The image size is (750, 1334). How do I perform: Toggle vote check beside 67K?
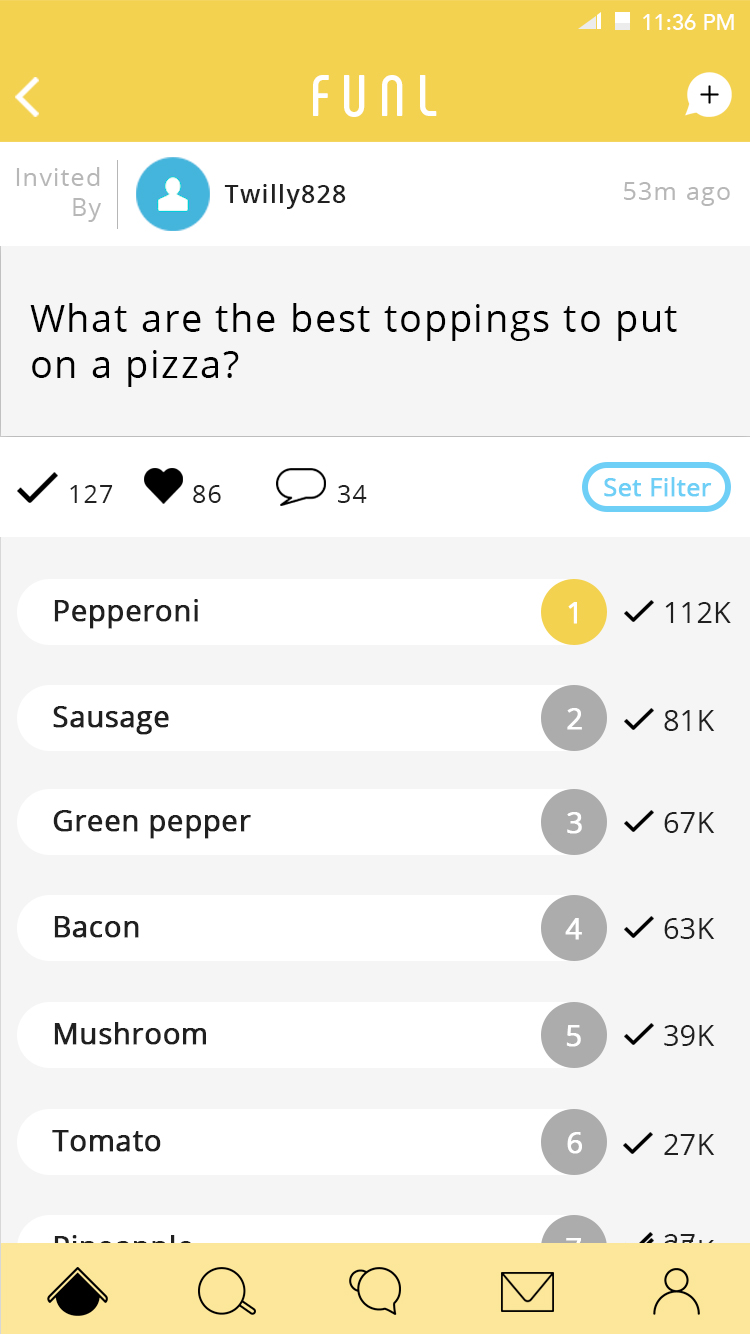638,822
